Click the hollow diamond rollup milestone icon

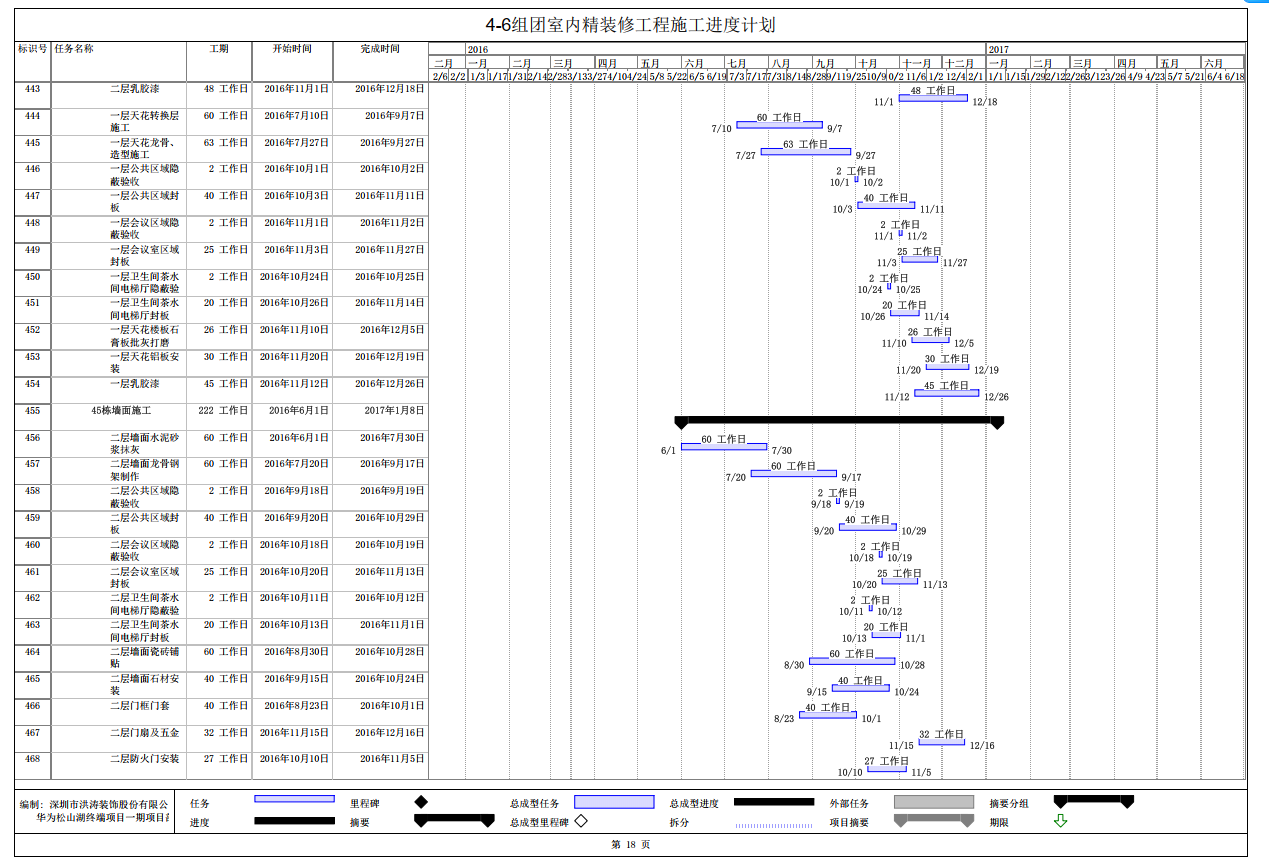click(580, 822)
